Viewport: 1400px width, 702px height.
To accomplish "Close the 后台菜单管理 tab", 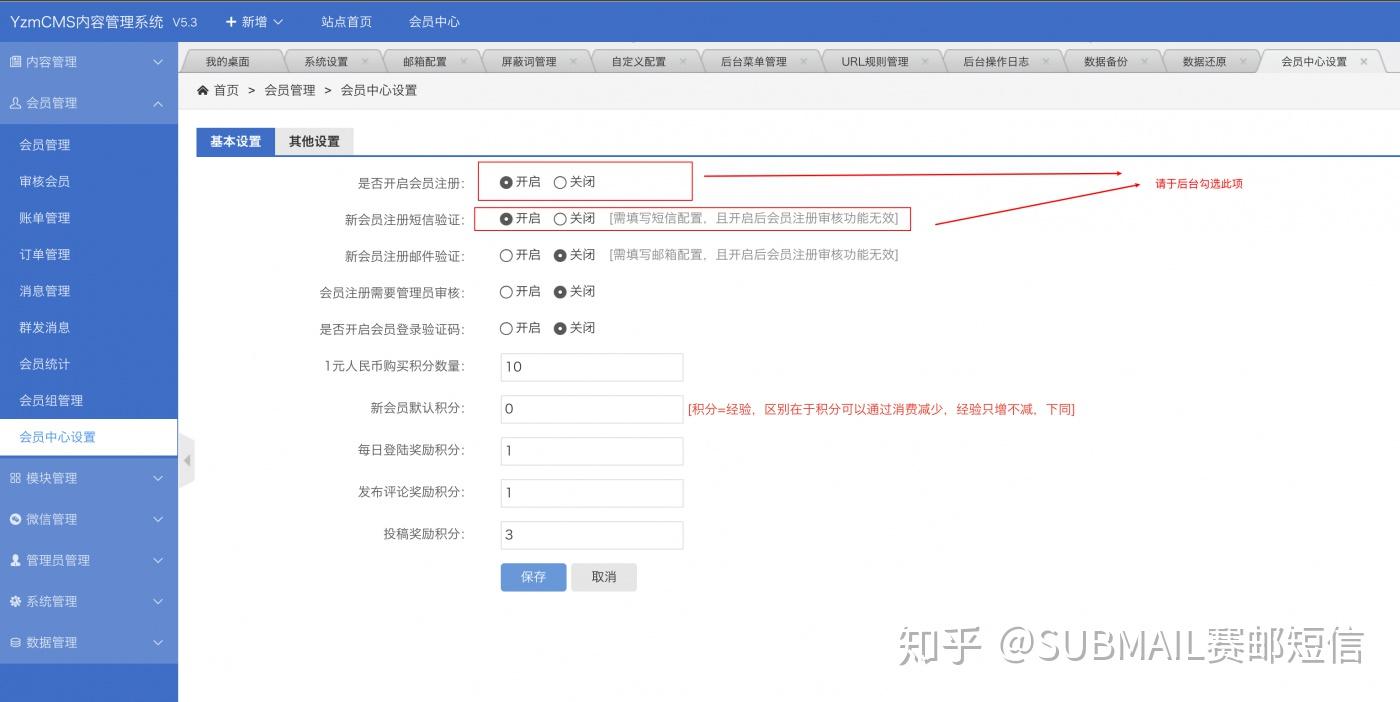I will (804, 61).
